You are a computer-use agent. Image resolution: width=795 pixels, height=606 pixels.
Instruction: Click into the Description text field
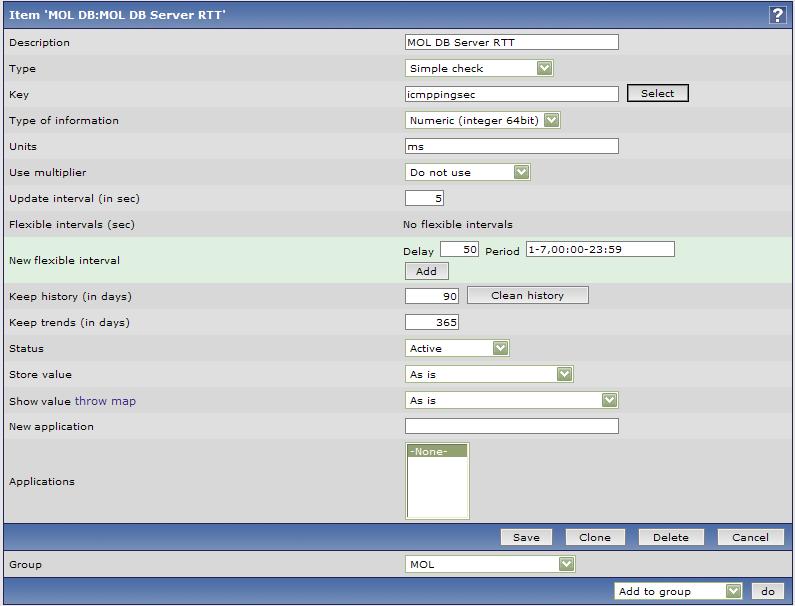tap(511, 42)
